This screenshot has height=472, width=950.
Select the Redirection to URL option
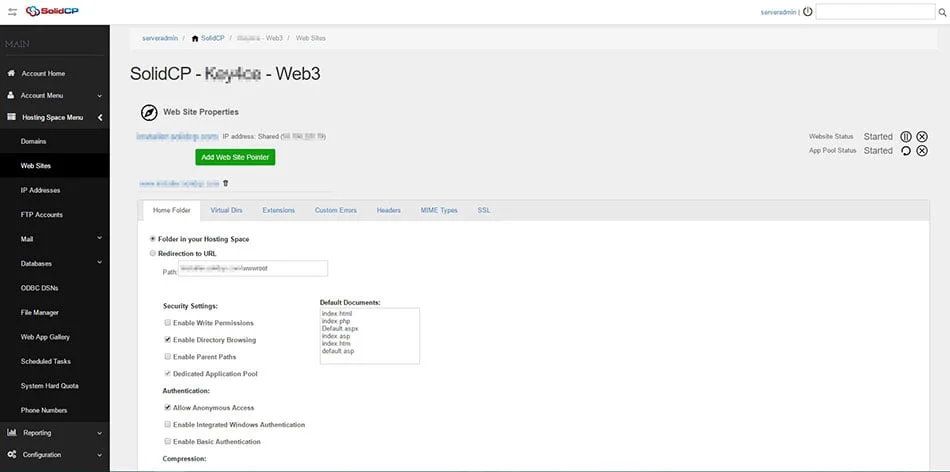(x=152, y=254)
